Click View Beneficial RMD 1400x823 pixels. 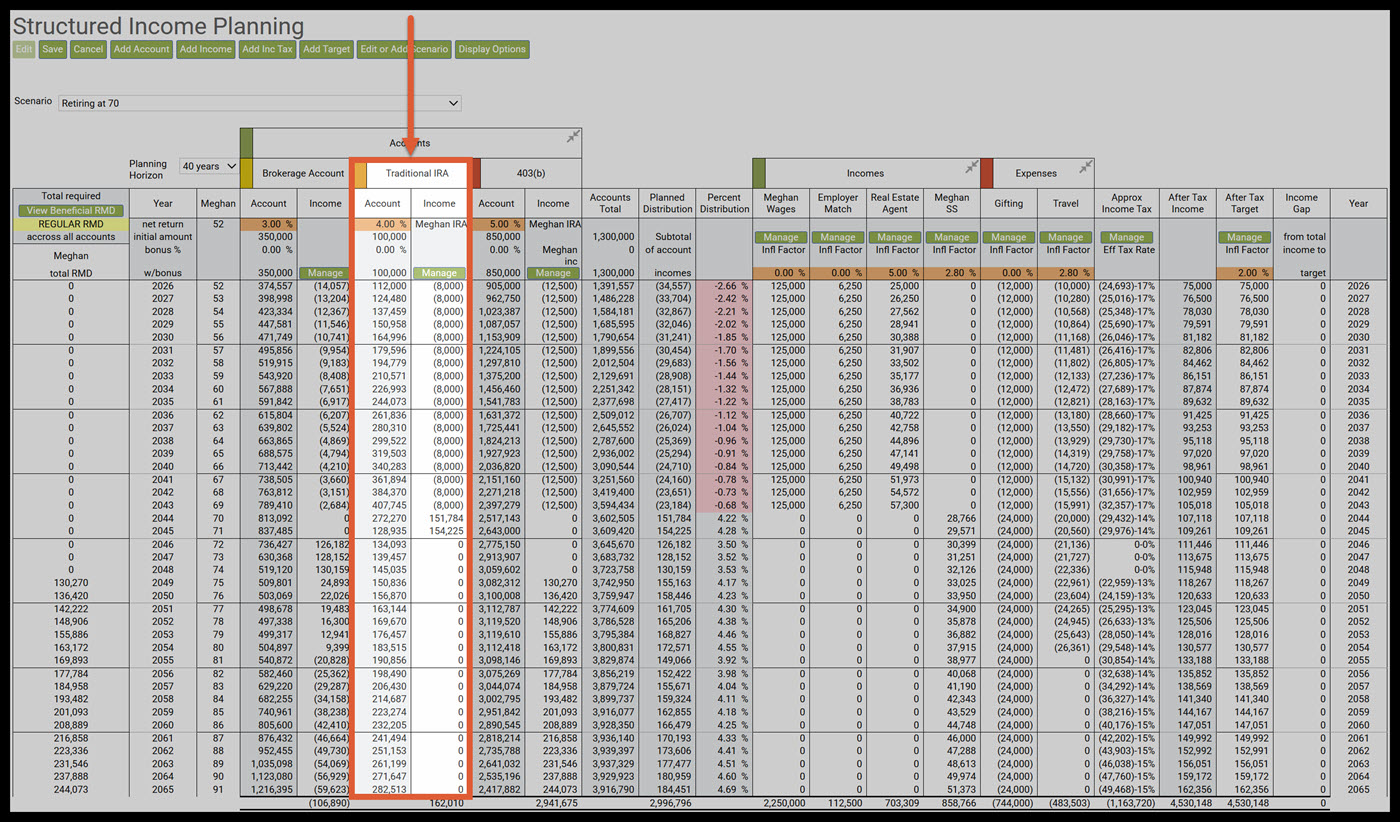pyautogui.click(x=72, y=211)
